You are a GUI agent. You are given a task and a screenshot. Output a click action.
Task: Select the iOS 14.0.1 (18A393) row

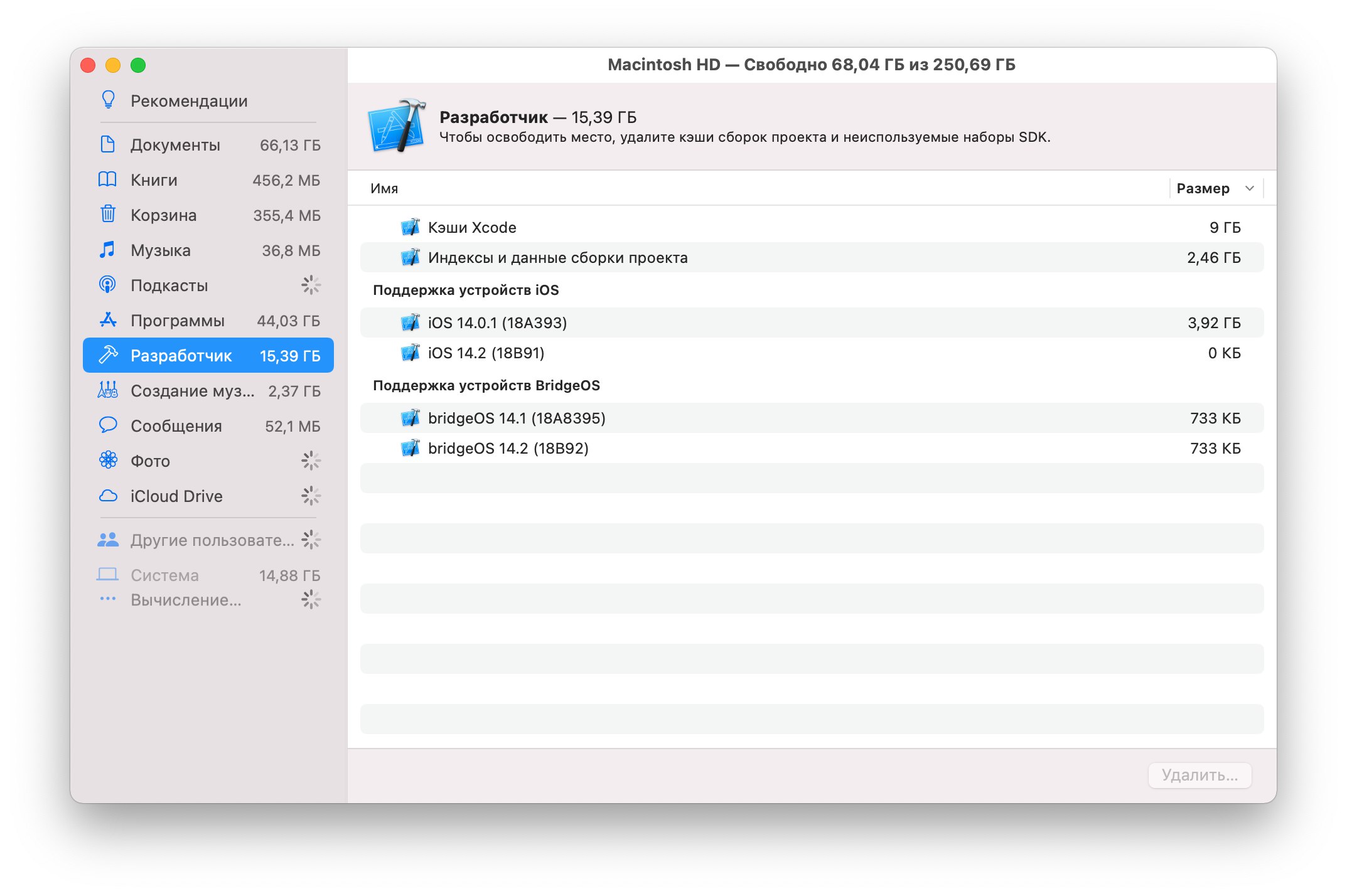tap(812, 323)
